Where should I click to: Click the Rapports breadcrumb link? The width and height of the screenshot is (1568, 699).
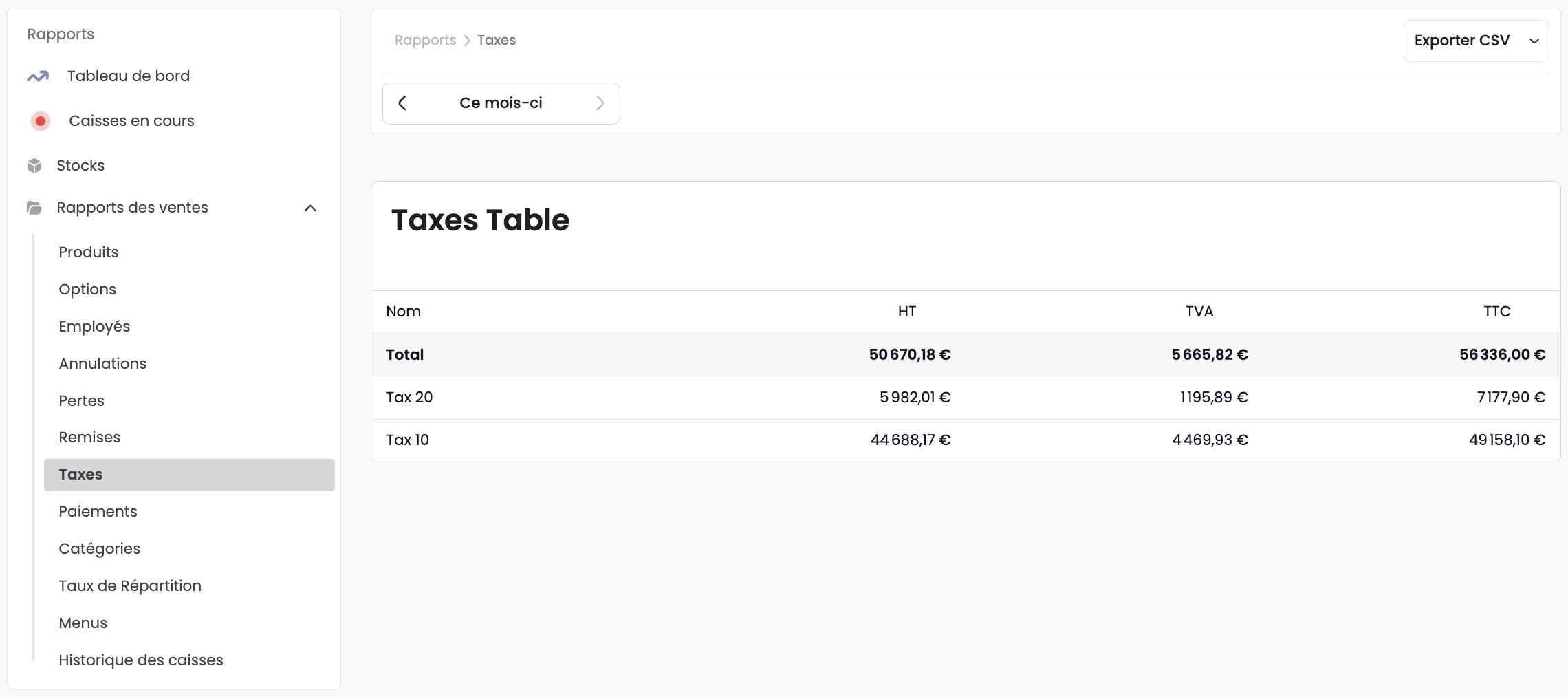coord(425,40)
